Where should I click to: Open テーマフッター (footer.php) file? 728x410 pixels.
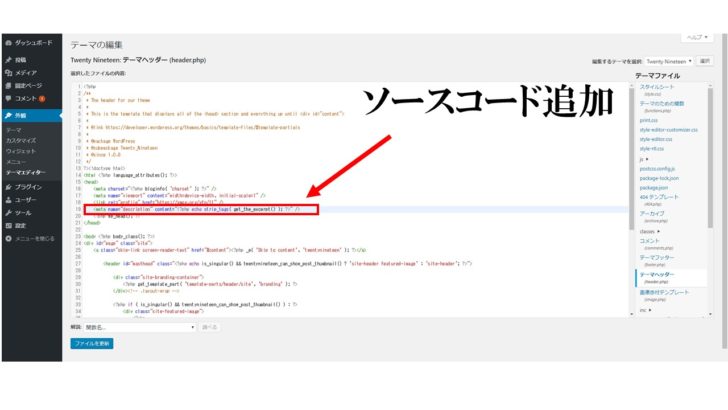tap(657, 260)
